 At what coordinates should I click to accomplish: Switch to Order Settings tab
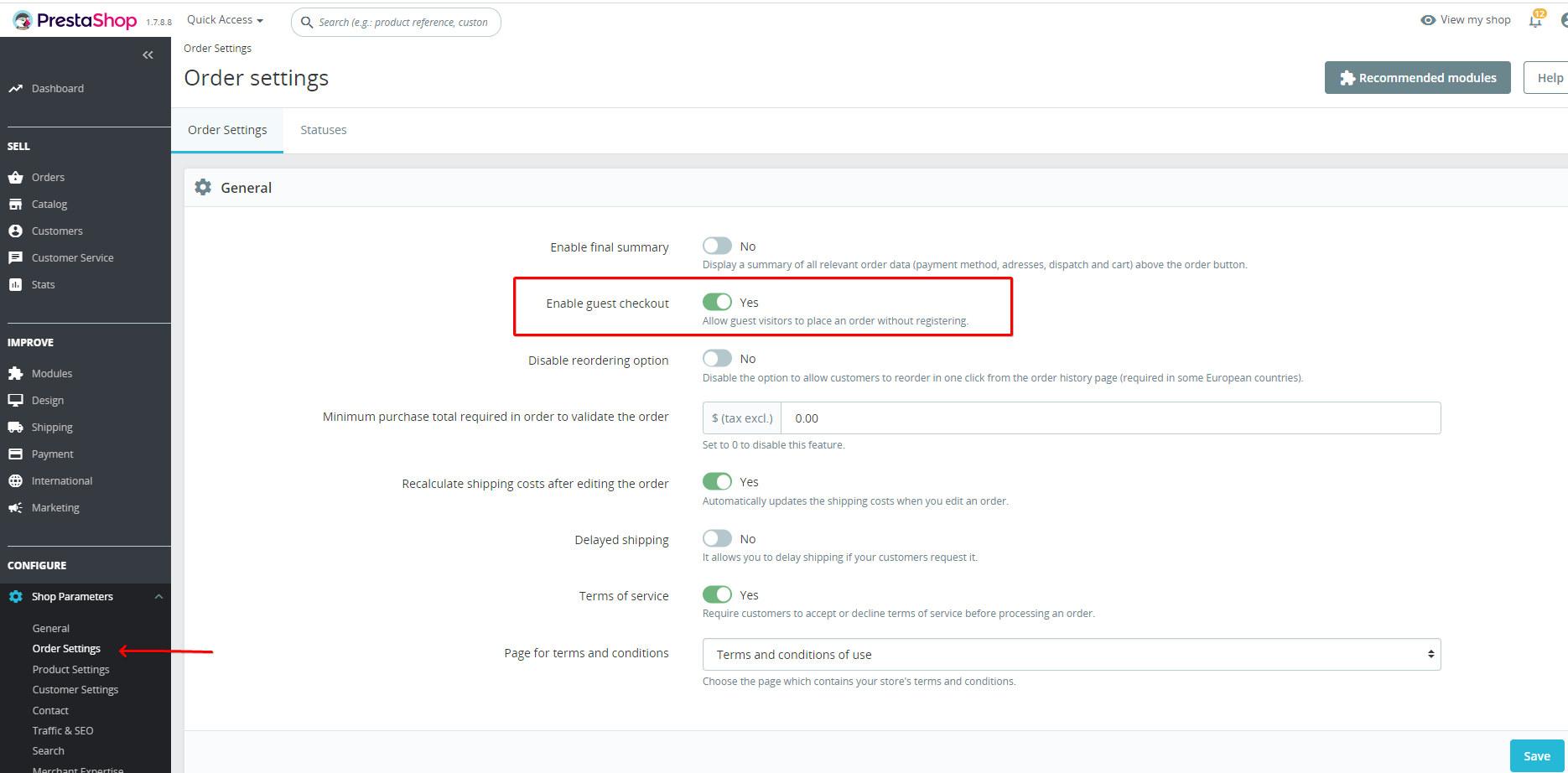tap(227, 130)
